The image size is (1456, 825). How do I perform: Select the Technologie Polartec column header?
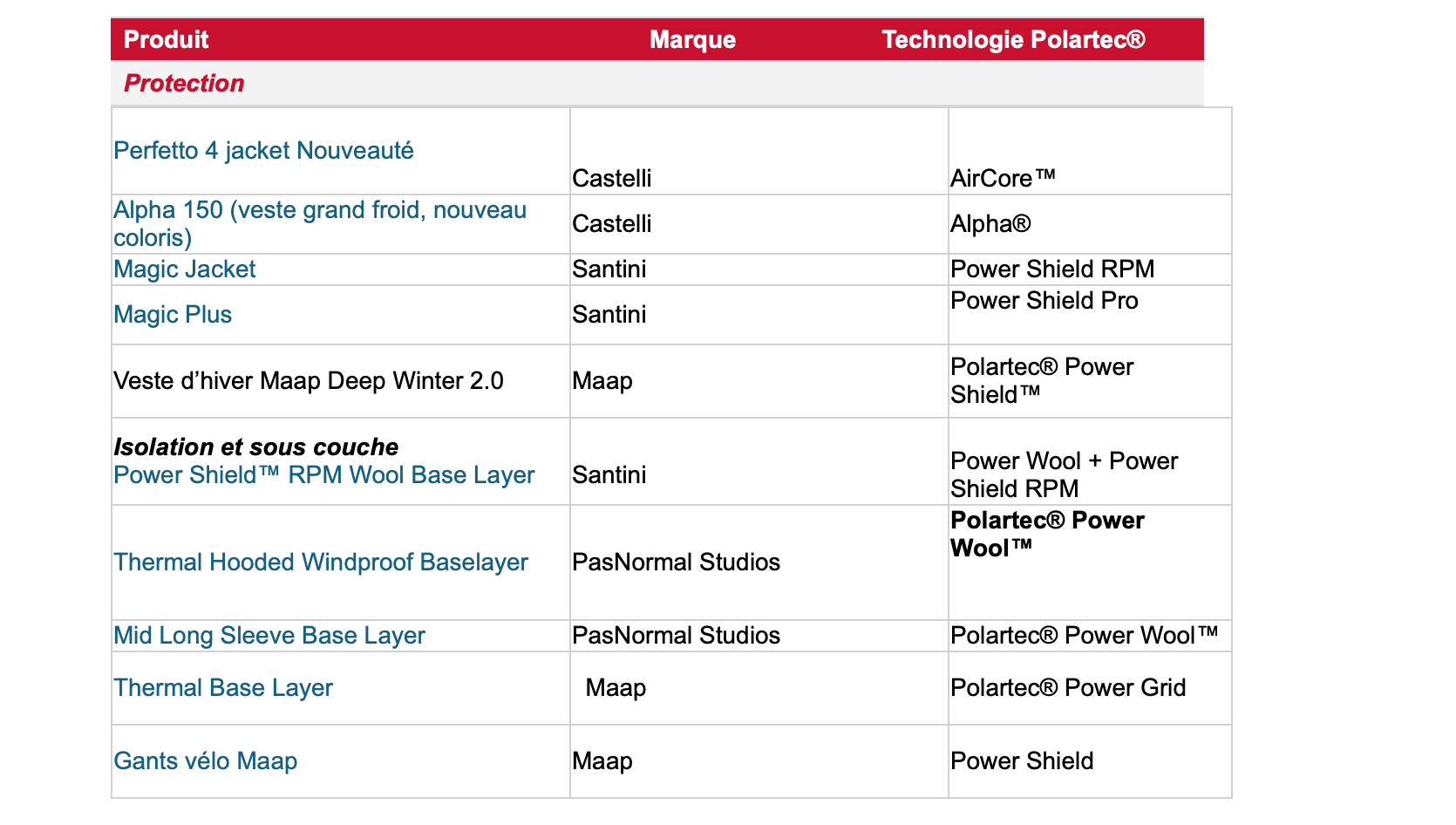[x=1014, y=39]
